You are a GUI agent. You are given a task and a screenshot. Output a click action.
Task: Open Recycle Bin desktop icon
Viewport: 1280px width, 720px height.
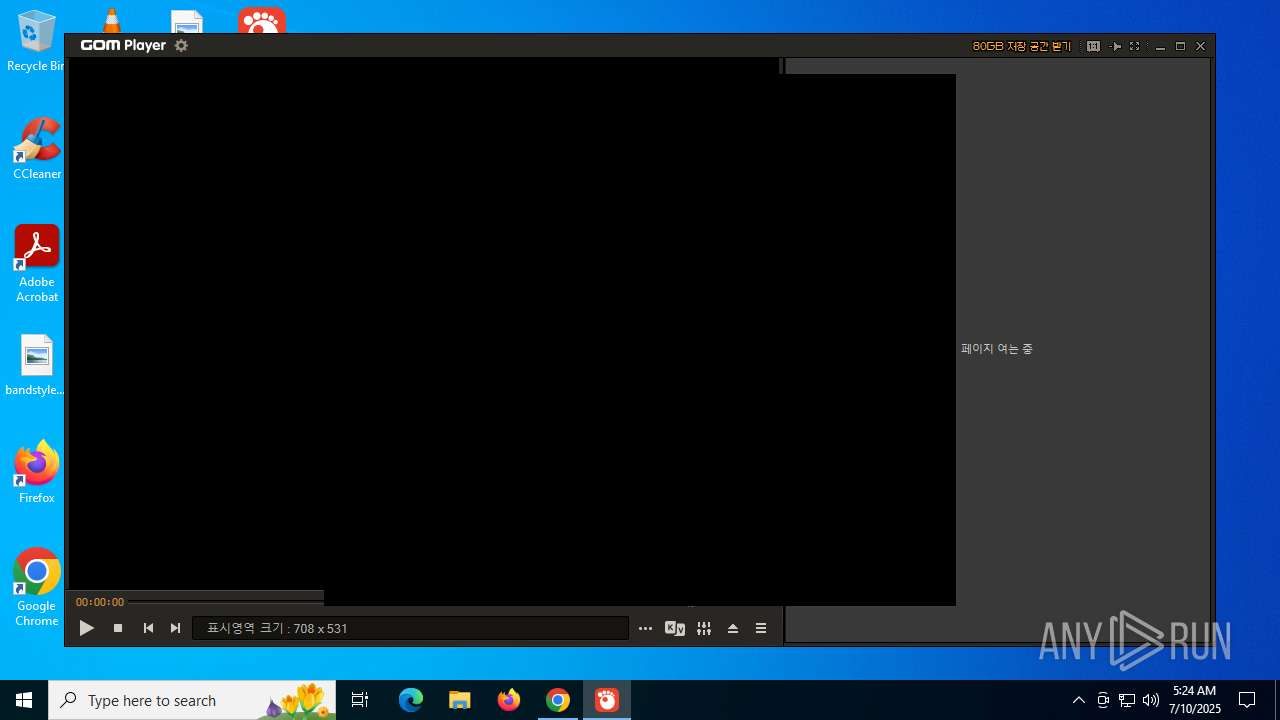(36, 41)
